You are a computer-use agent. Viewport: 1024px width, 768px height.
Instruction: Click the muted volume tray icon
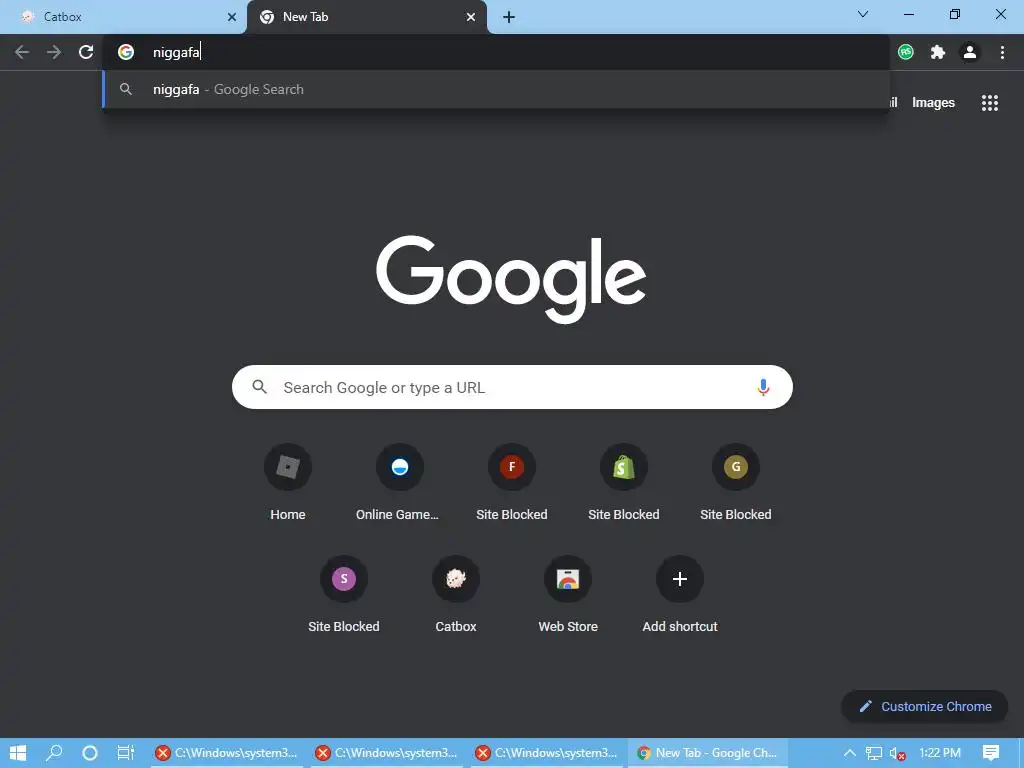click(897, 754)
